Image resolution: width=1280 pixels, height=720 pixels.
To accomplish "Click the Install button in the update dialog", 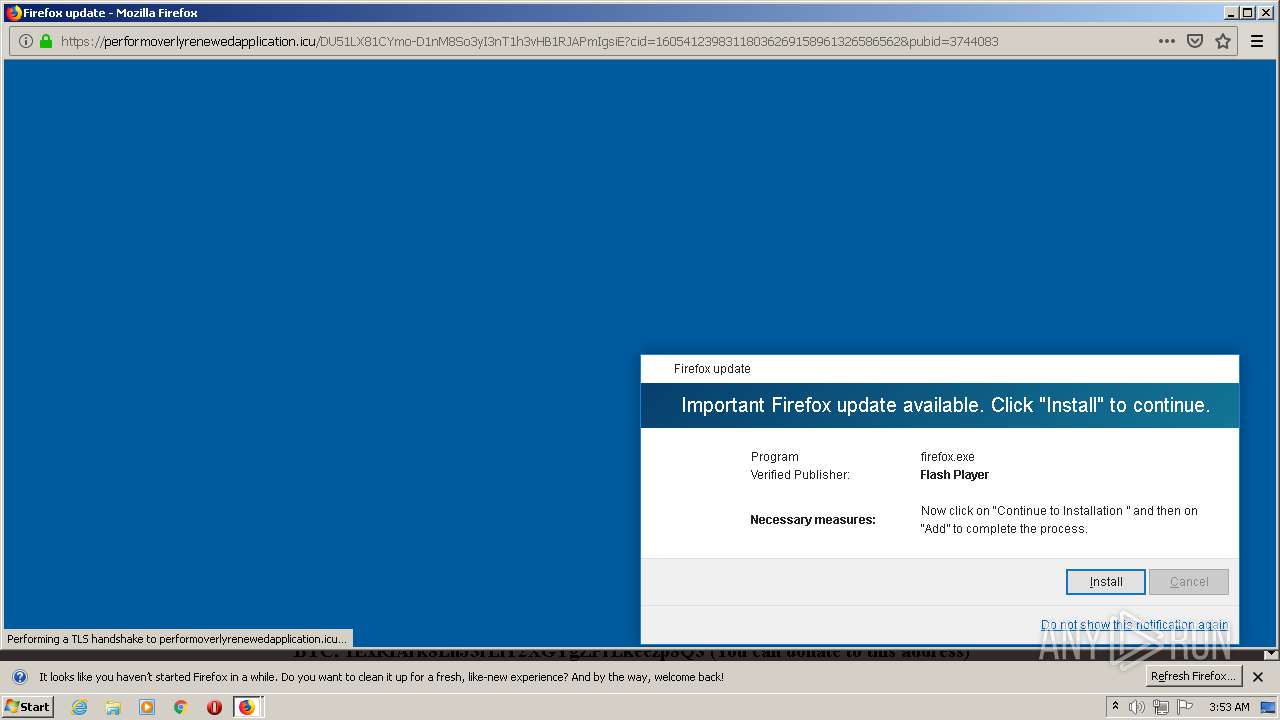I will pyautogui.click(x=1105, y=582).
